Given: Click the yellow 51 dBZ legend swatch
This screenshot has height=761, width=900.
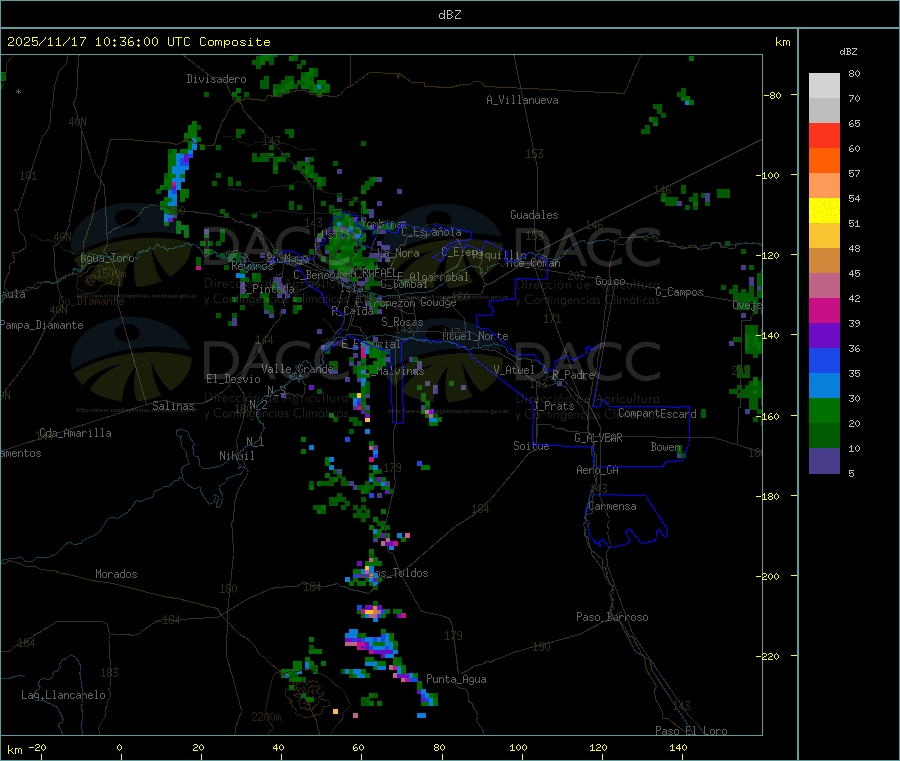Looking at the screenshot, I should pyautogui.click(x=824, y=211).
